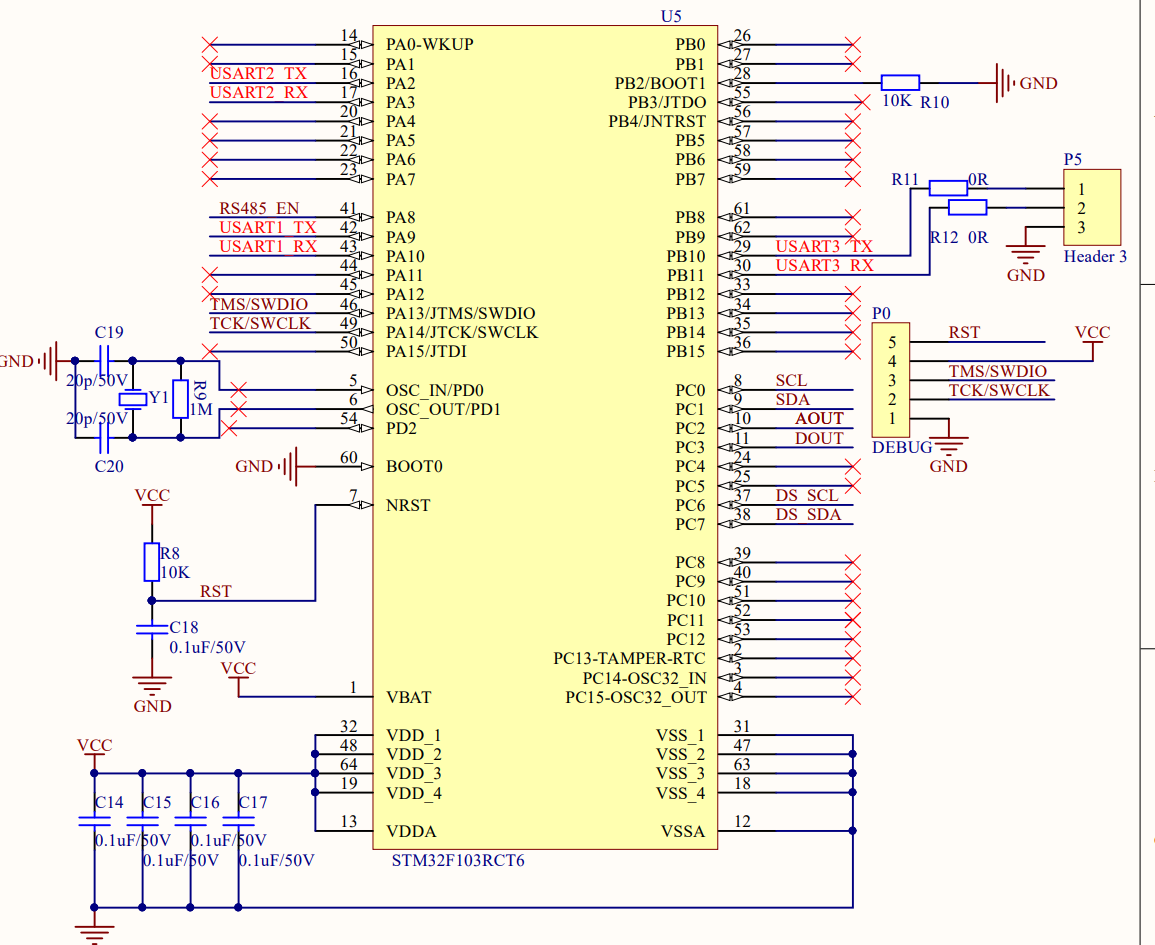Select the R8 10K pull-up resistor
The height and width of the screenshot is (945, 1155).
point(152,562)
